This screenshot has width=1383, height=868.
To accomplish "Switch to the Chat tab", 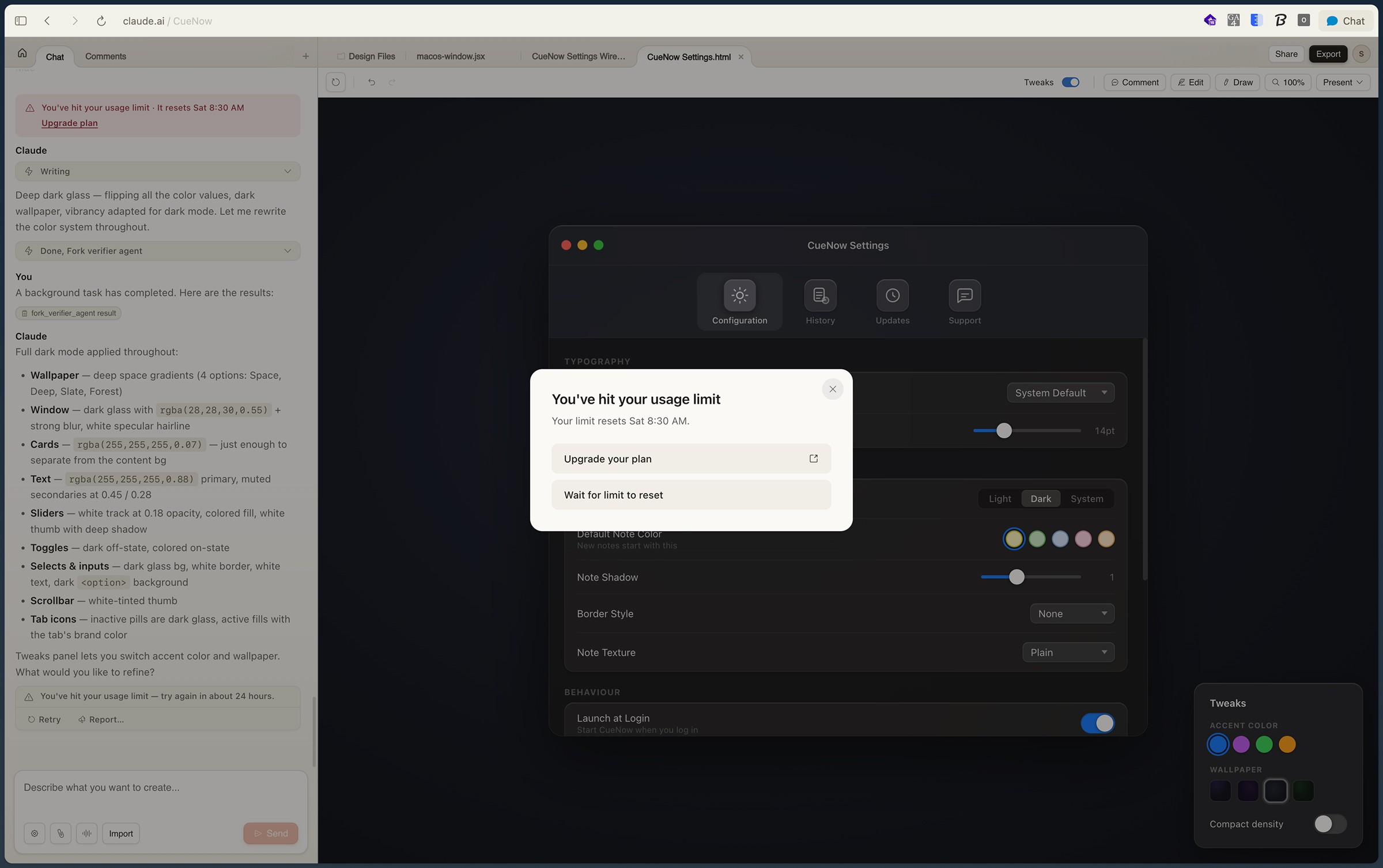I will click(55, 56).
